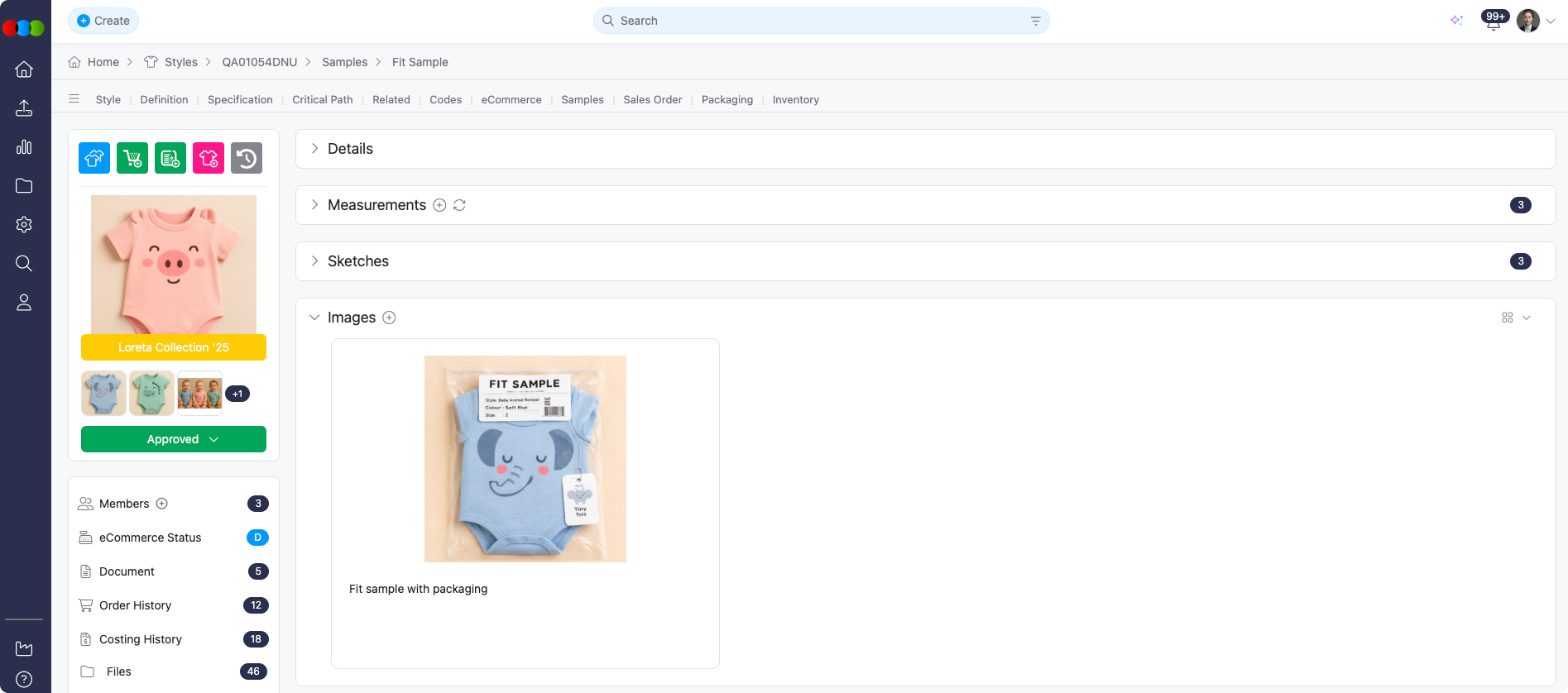Open the settings gear in the left sidebar
This screenshot has height=693, width=1568.
[x=24, y=225]
